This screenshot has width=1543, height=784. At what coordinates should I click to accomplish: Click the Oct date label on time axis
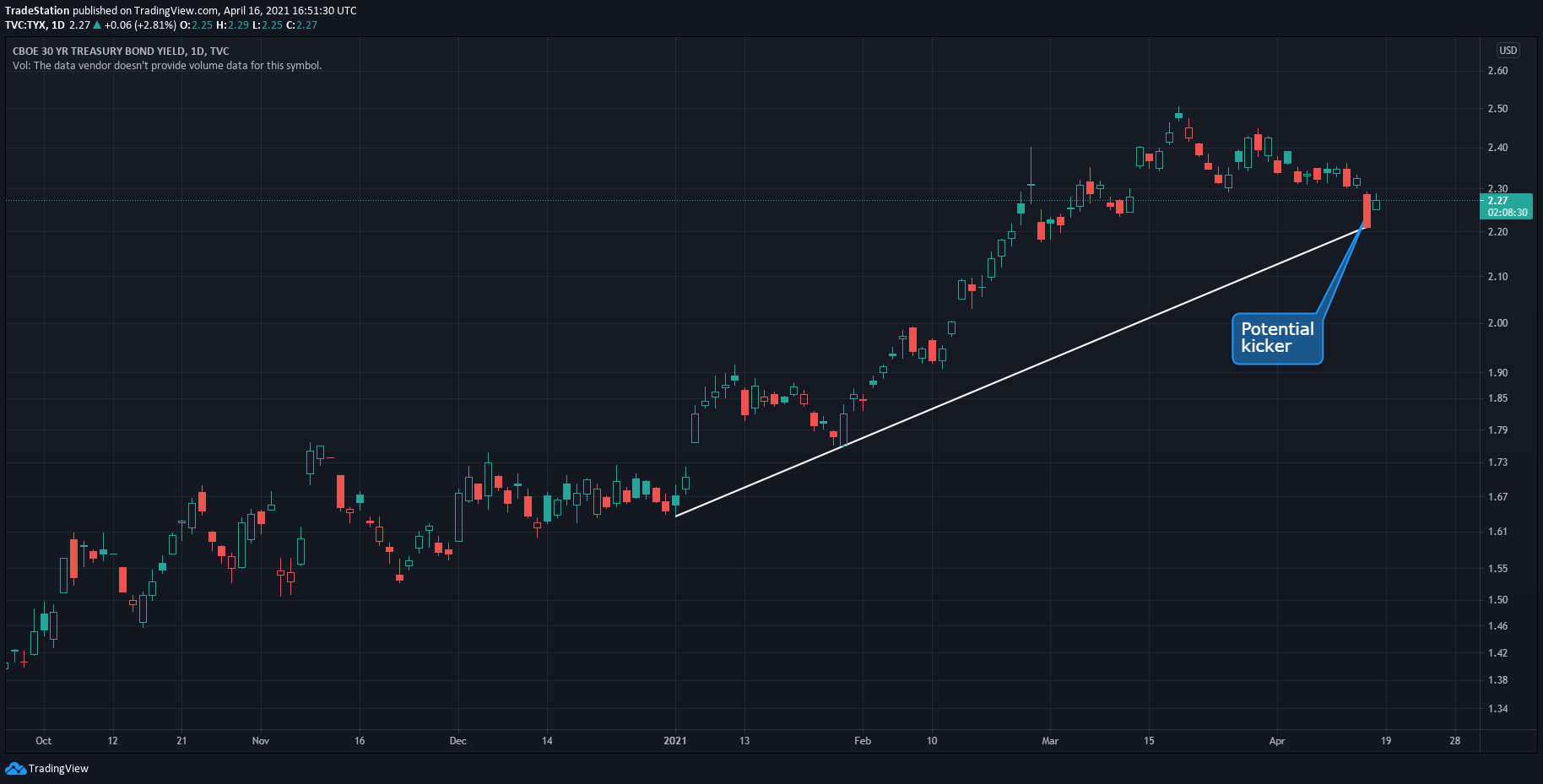[x=43, y=741]
